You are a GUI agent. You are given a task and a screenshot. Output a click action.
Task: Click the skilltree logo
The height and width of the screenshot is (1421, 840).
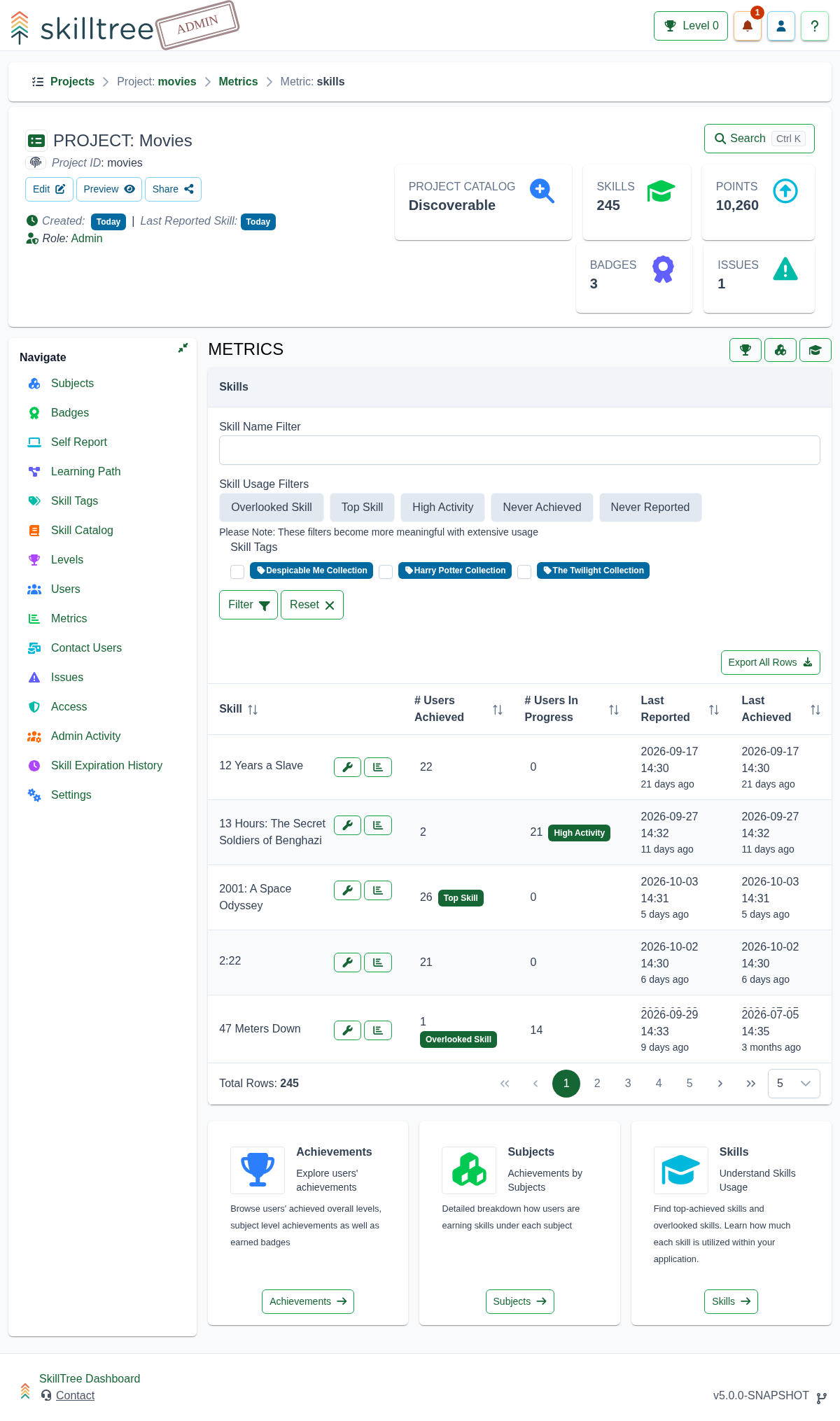point(82,28)
